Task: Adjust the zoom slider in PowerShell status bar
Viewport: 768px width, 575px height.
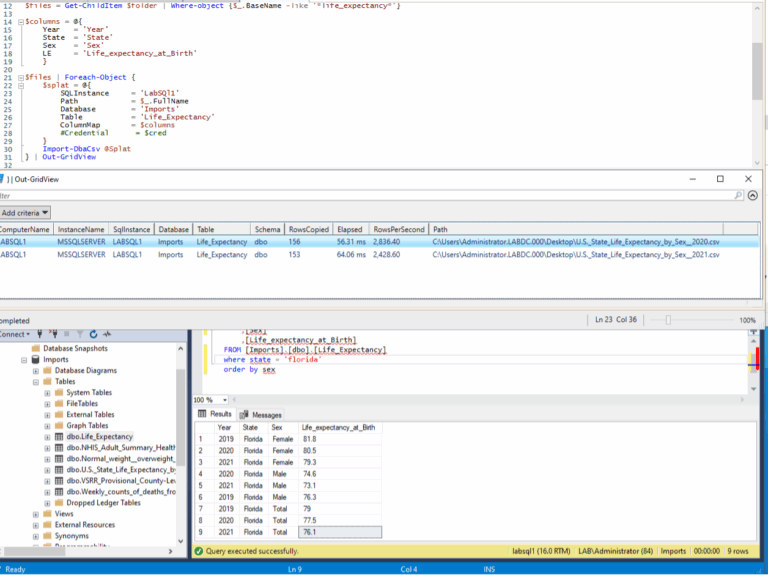Action: 667,320
